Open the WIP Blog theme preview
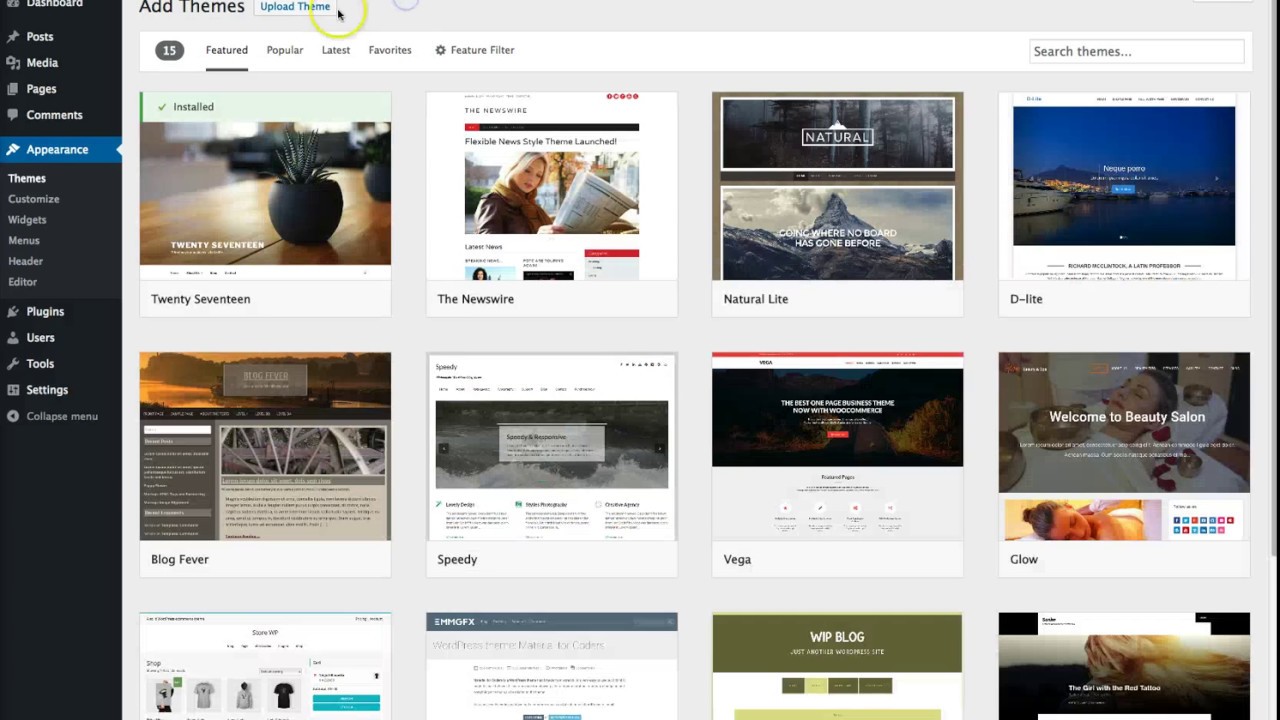 point(838,666)
